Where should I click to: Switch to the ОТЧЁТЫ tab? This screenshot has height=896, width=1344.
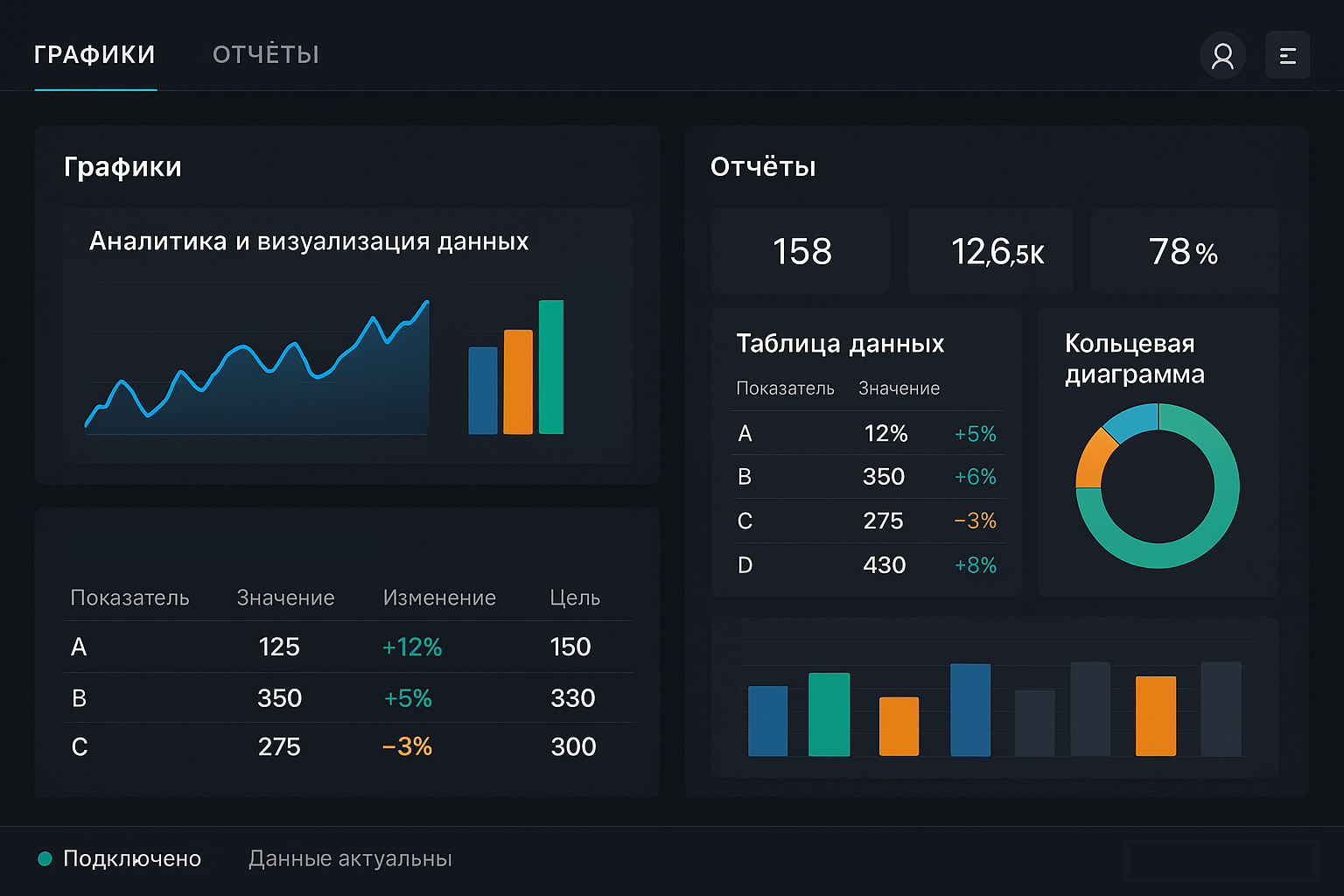(266, 55)
